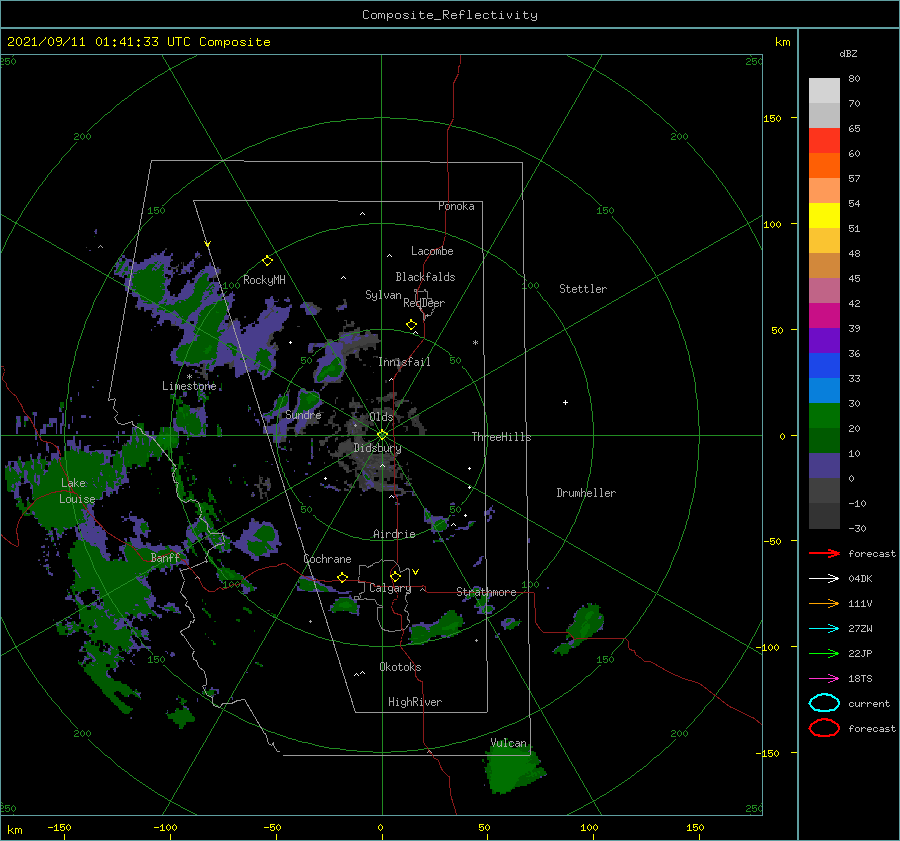Click the Innisfail town label
The width and height of the screenshot is (900, 841).
[404, 362]
